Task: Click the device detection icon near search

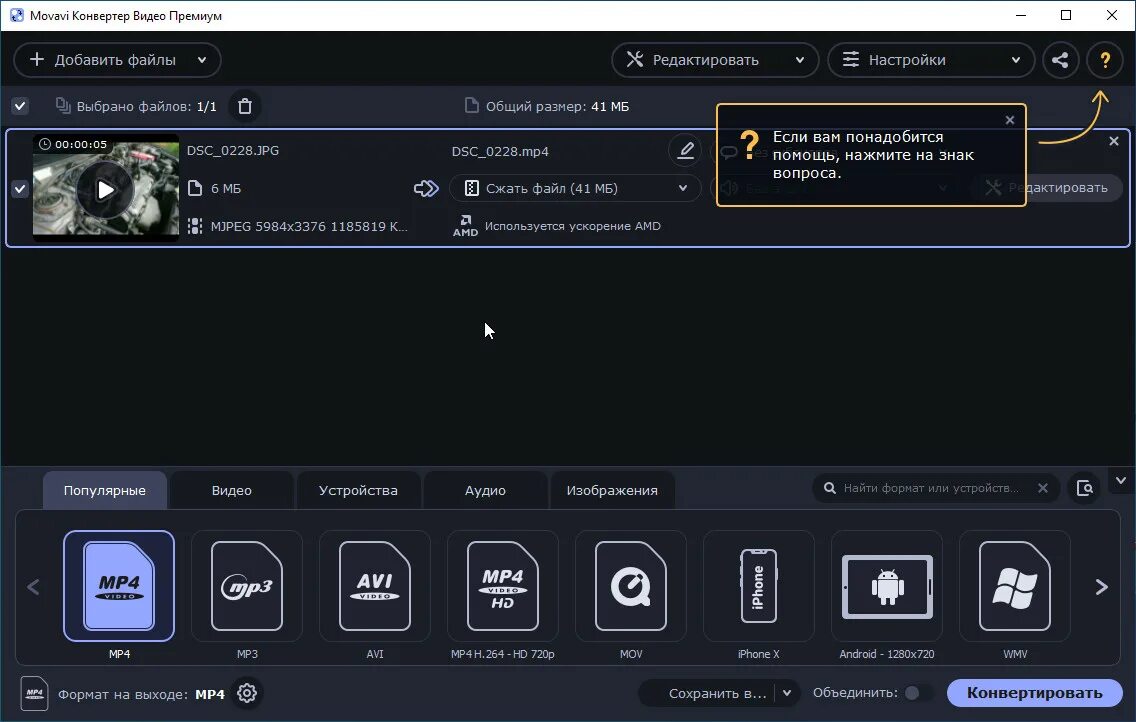Action: pos(1085,488)
